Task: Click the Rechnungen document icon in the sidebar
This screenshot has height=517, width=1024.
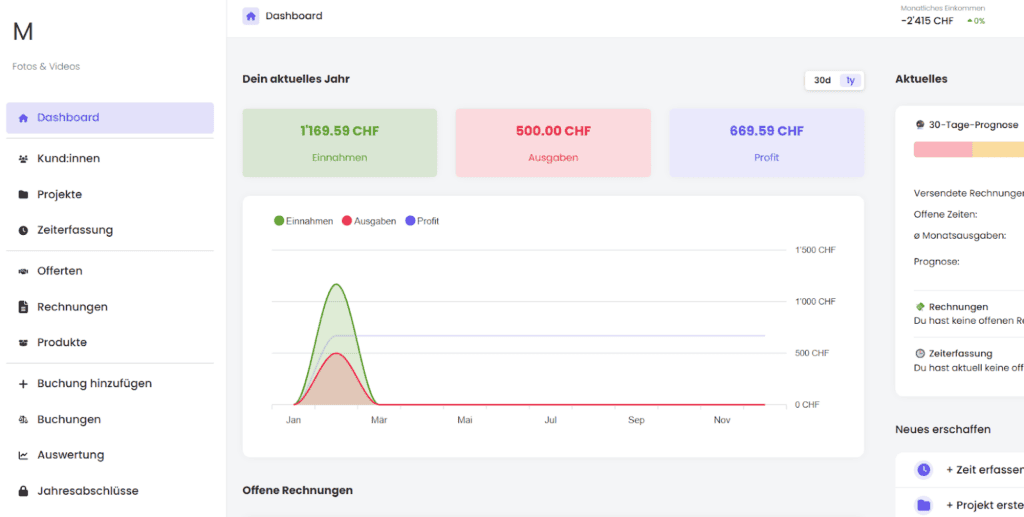Action: tap(23, 307)
